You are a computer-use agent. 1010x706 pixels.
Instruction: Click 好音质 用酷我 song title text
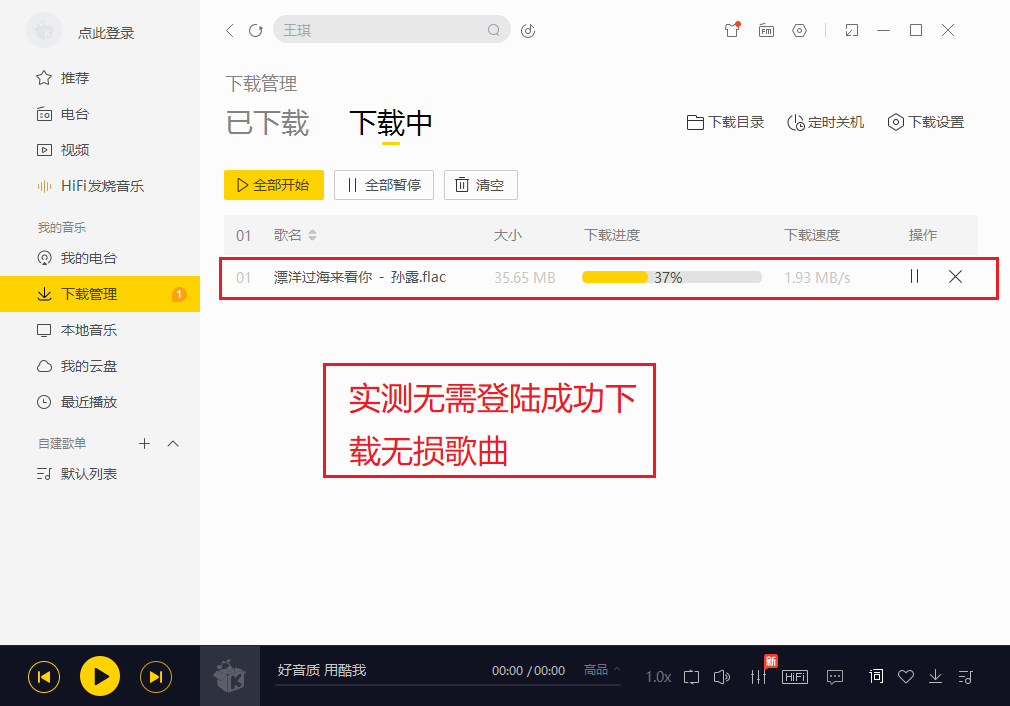(x=321, y=670)
